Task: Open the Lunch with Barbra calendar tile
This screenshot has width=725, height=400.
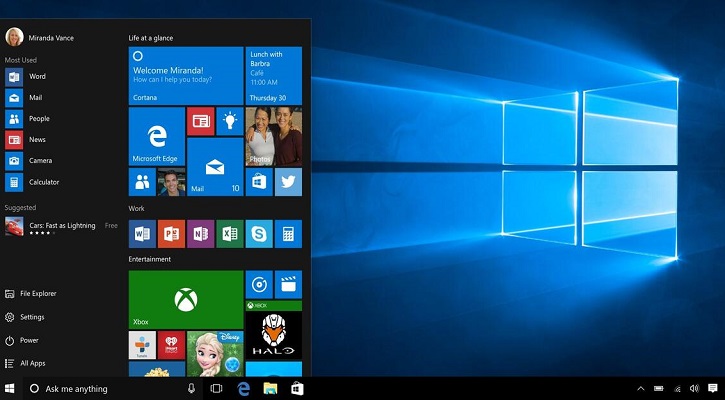Action: click(x=274, y=76)
